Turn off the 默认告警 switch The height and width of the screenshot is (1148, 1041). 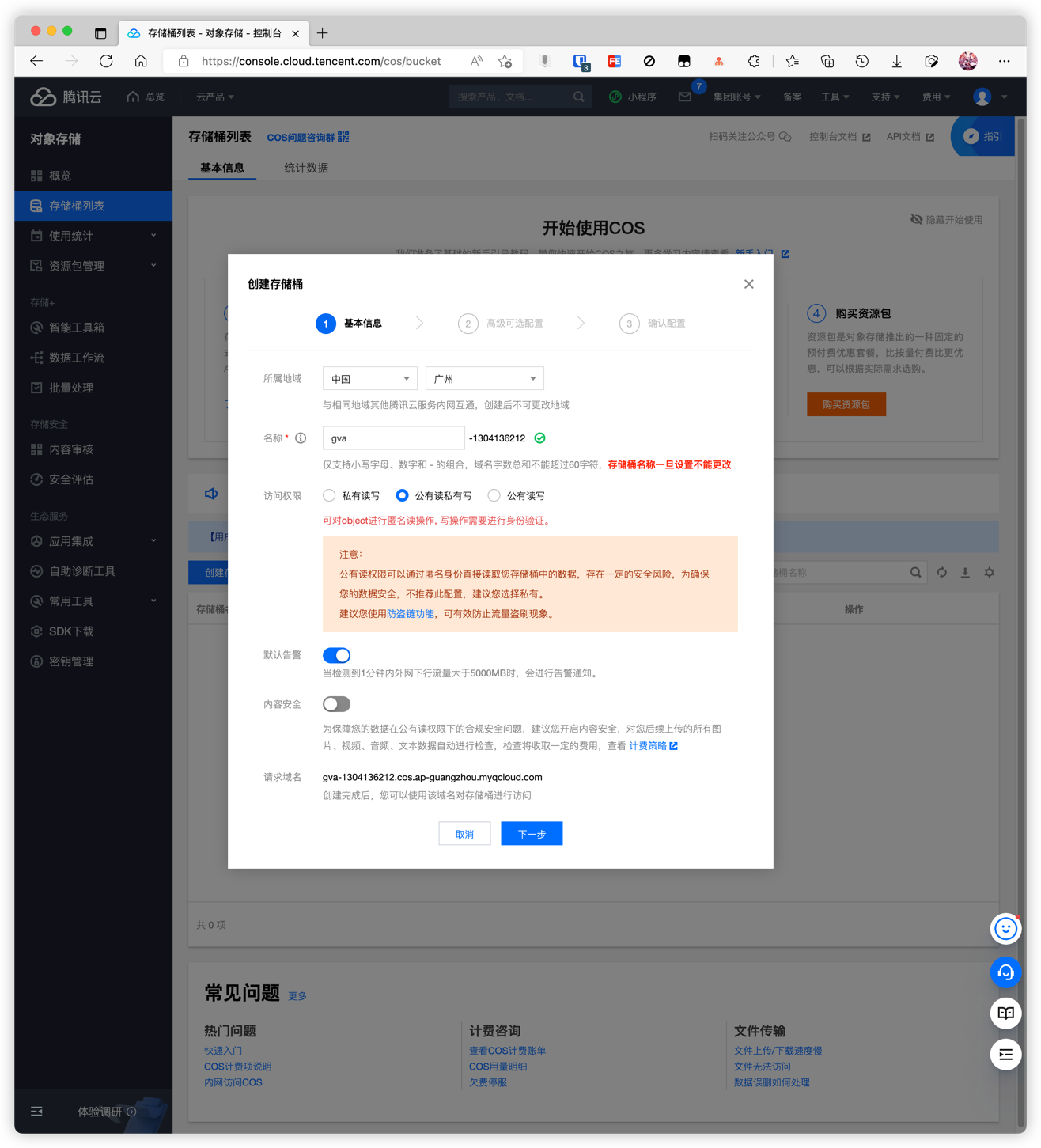coord(336,655)
